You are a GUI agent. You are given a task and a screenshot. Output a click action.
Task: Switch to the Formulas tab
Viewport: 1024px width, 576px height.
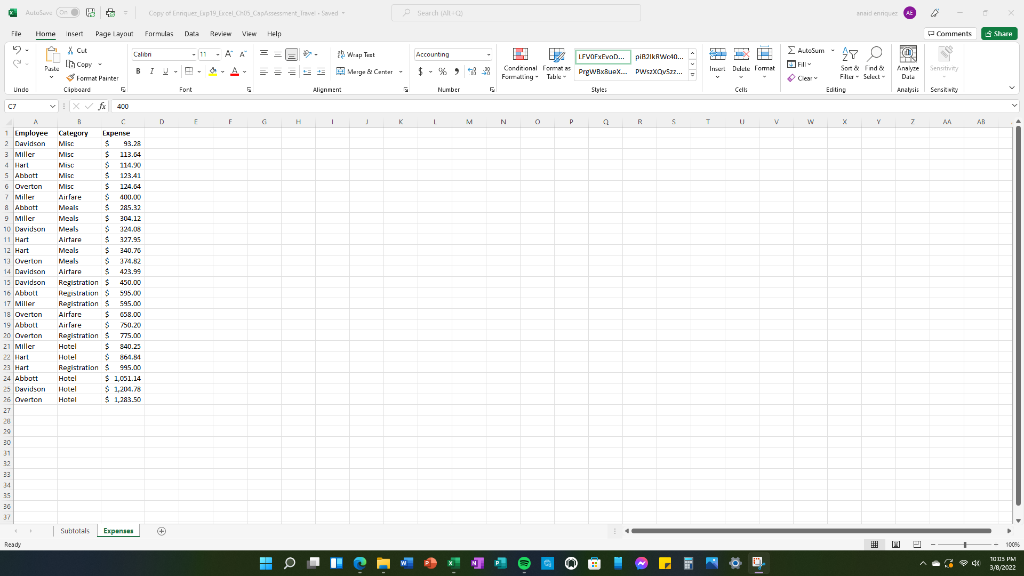[159, 33]
